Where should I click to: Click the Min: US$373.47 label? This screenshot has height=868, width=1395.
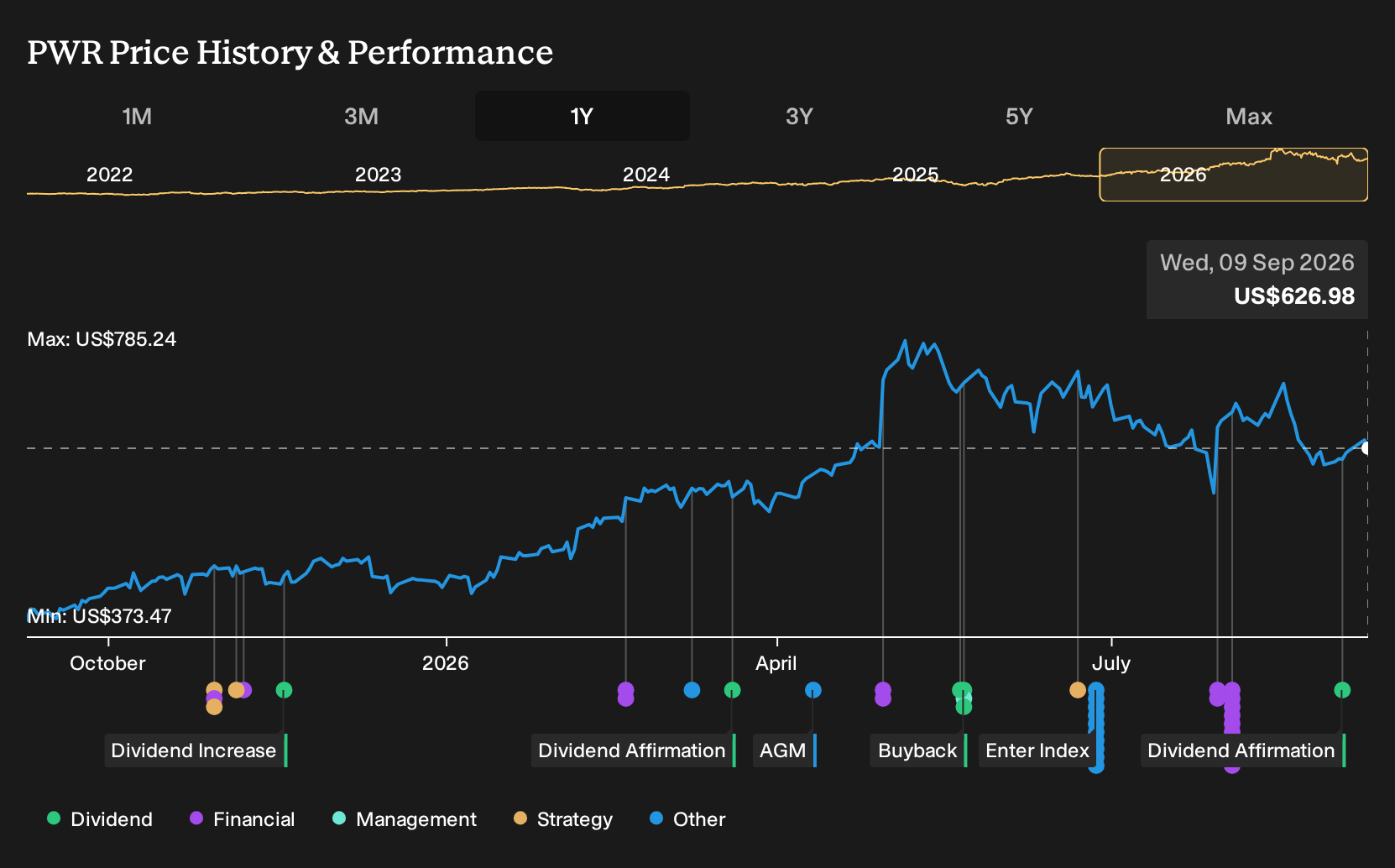[99, 616]
